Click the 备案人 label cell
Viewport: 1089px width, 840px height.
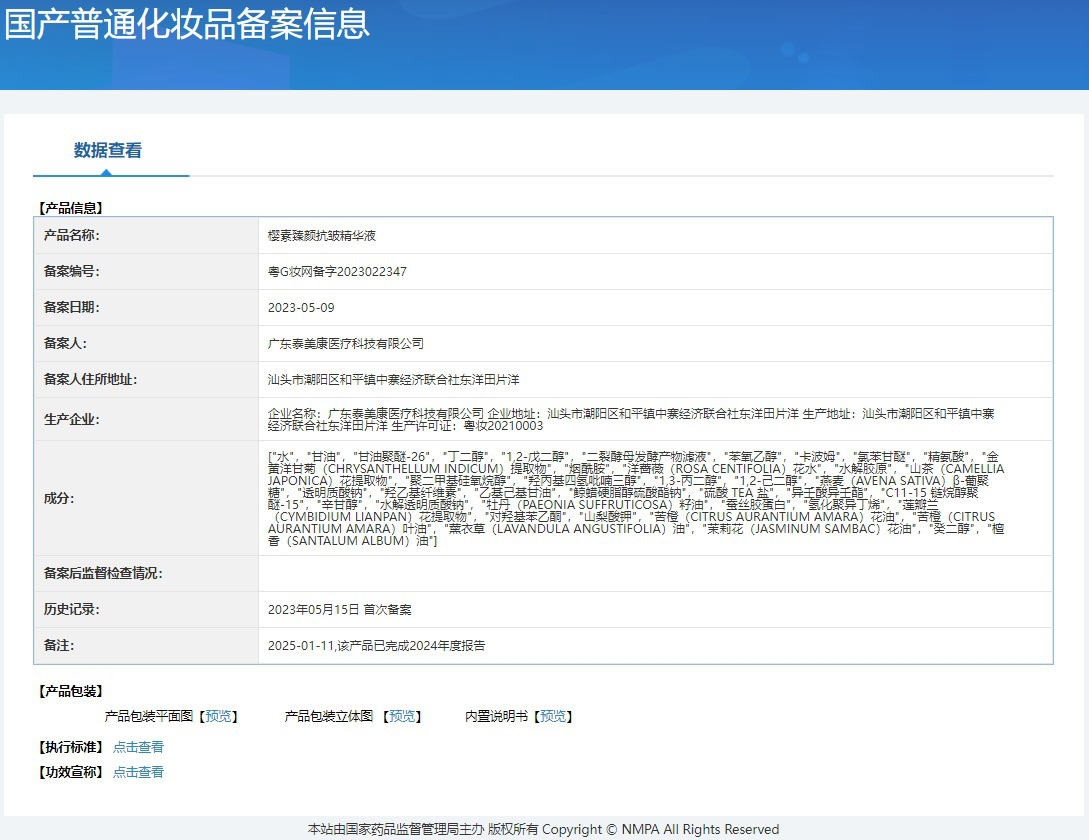tap(147, 344)
